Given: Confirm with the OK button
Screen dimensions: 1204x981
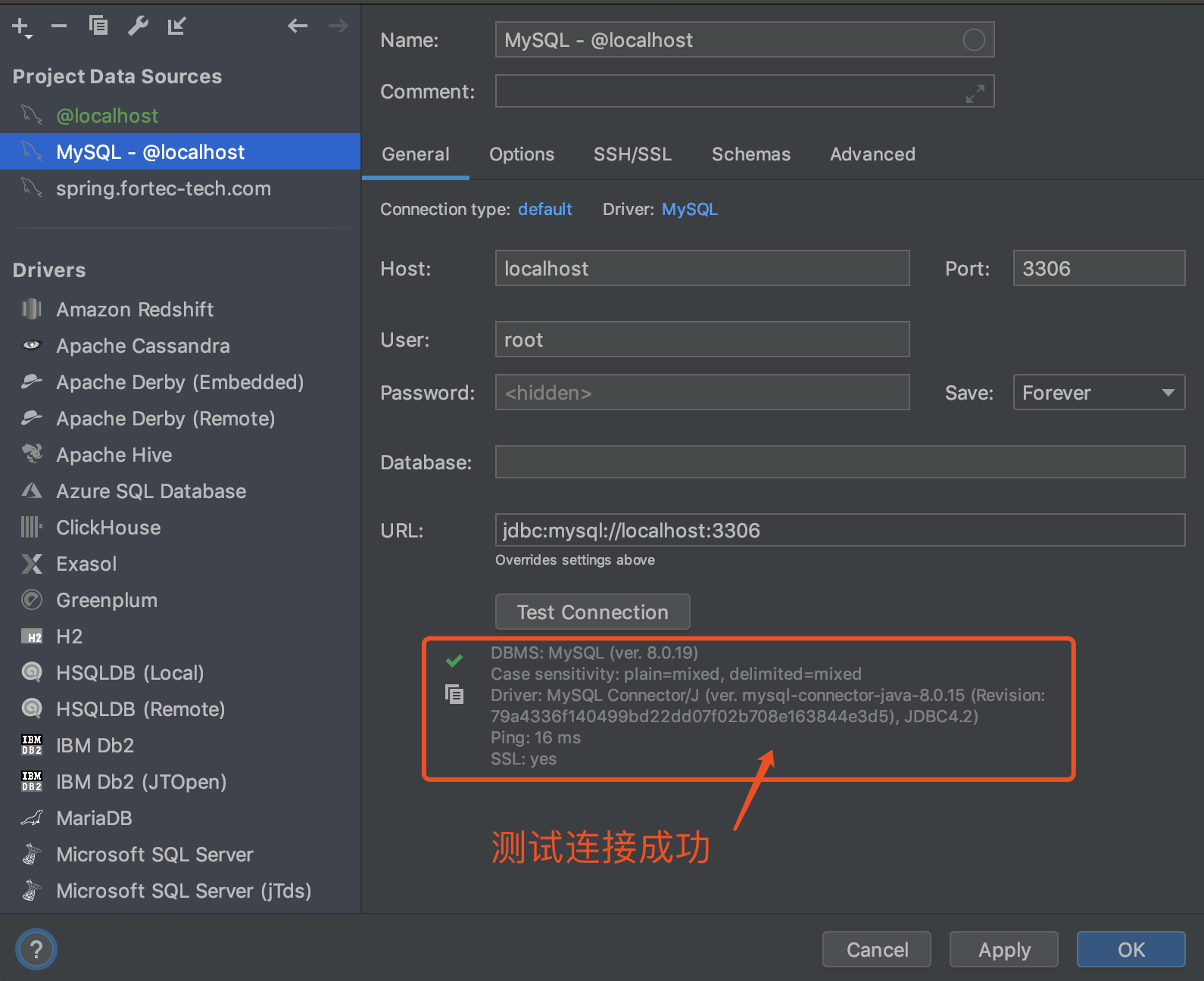Looking at the screenshot, I should 1131,949.
